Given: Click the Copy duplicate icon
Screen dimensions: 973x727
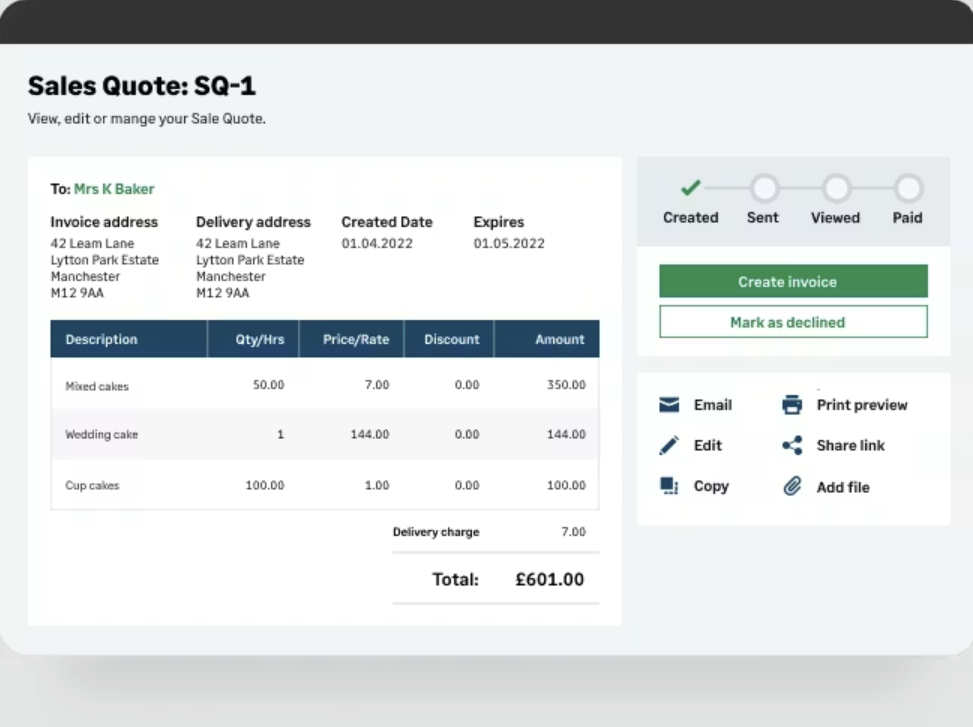Looking at the screenshot, I should click(669, 486).
